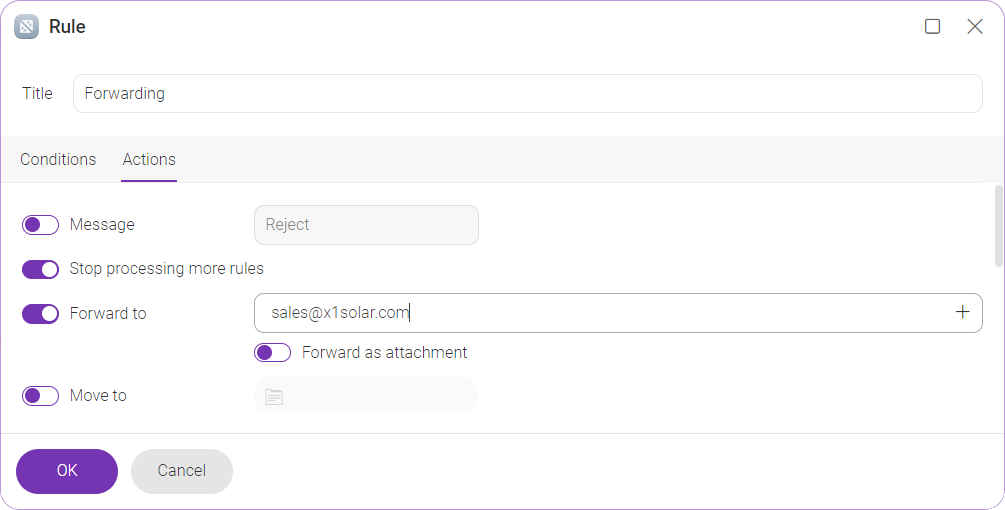Toggle the Move to action on

tap(40, 396)
